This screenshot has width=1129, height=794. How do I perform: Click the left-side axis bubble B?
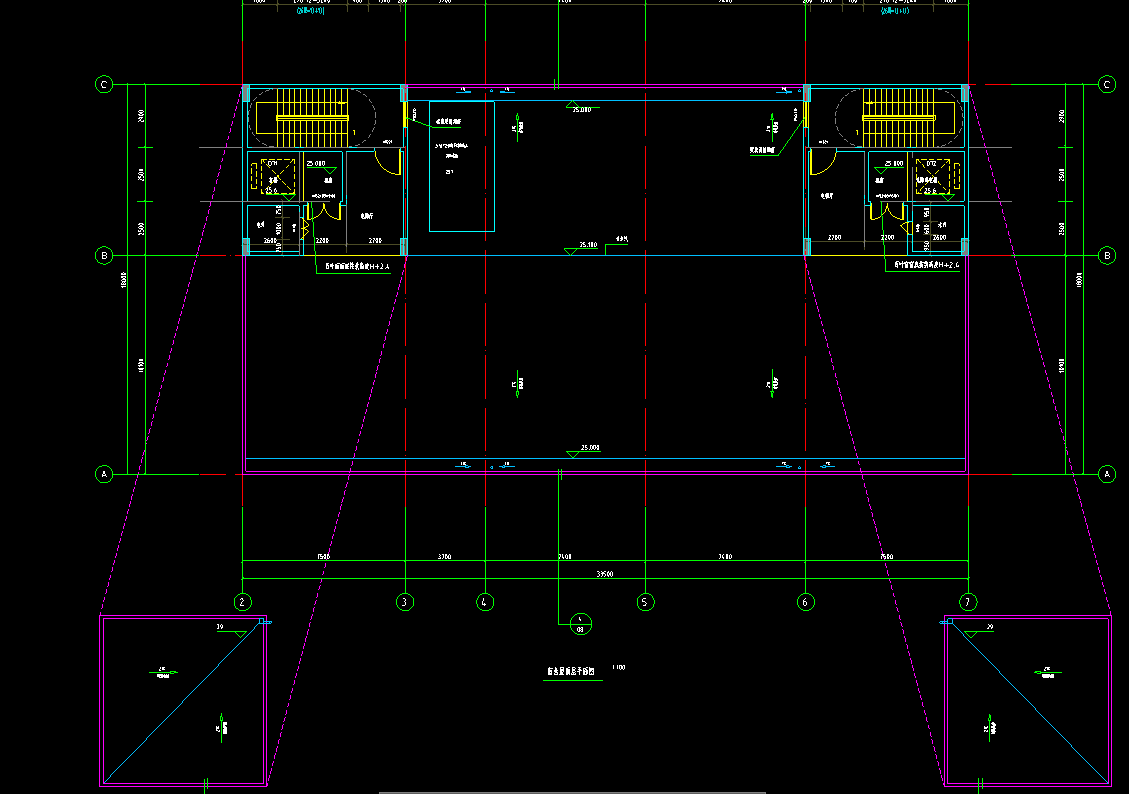[x=104, y=256]
